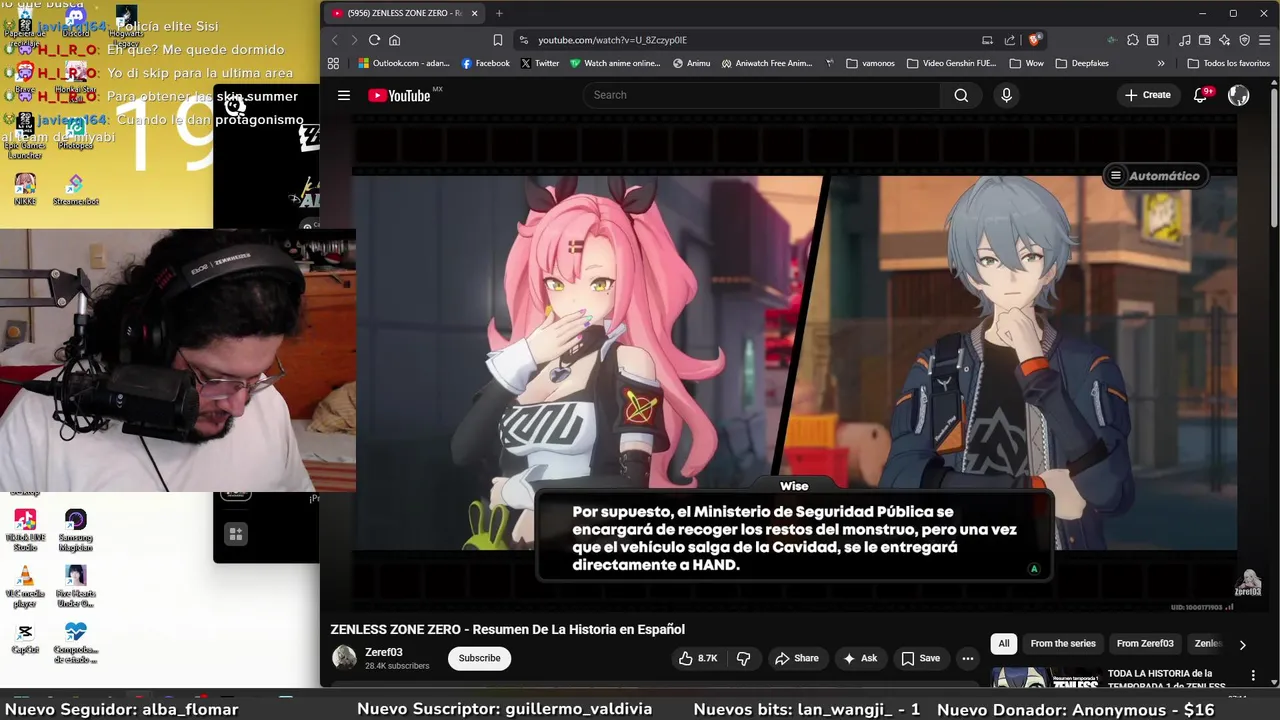This screenshot has height=720, width=1280.
Task: Bookmark this page with bookmark icon
Action: 497,40
